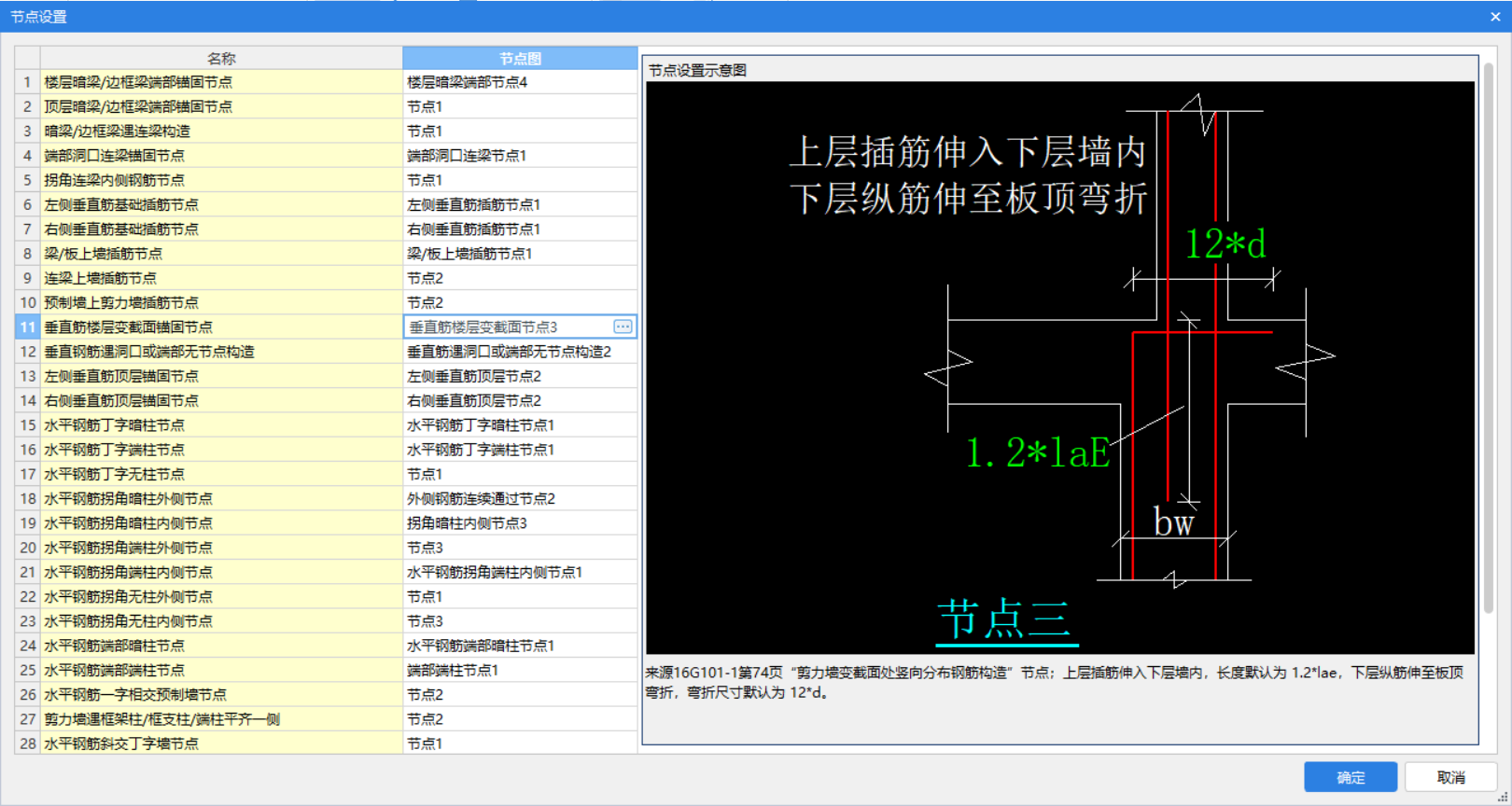Select row 楼层暗梁/边框梁端部锚固节点
Screen dimensions: 1512x806
221,82
